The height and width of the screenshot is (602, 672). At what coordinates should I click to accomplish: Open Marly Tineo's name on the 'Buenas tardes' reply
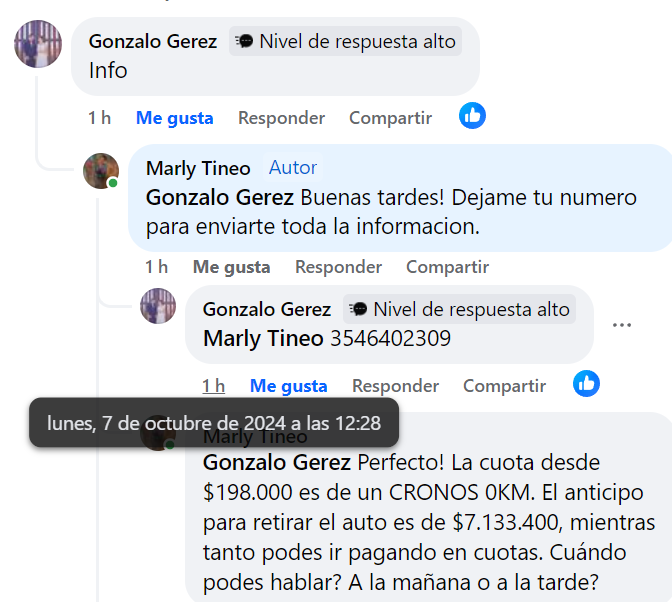tap(198, 168)
